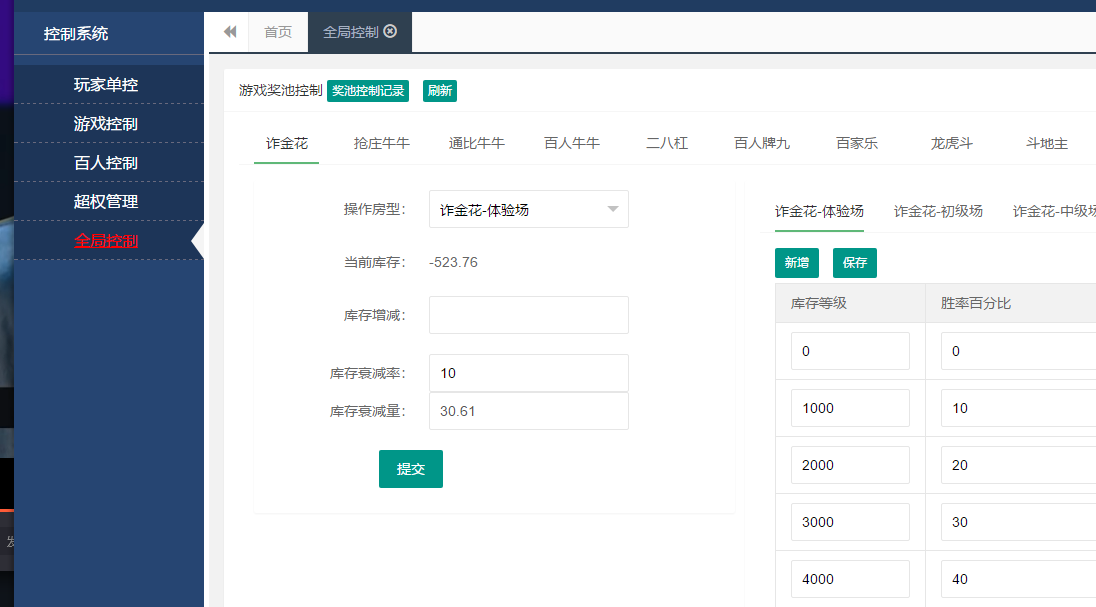The image size is (1096, 607).
Task: Open the 操作房型 dropdown
Action: click(528, 209)
